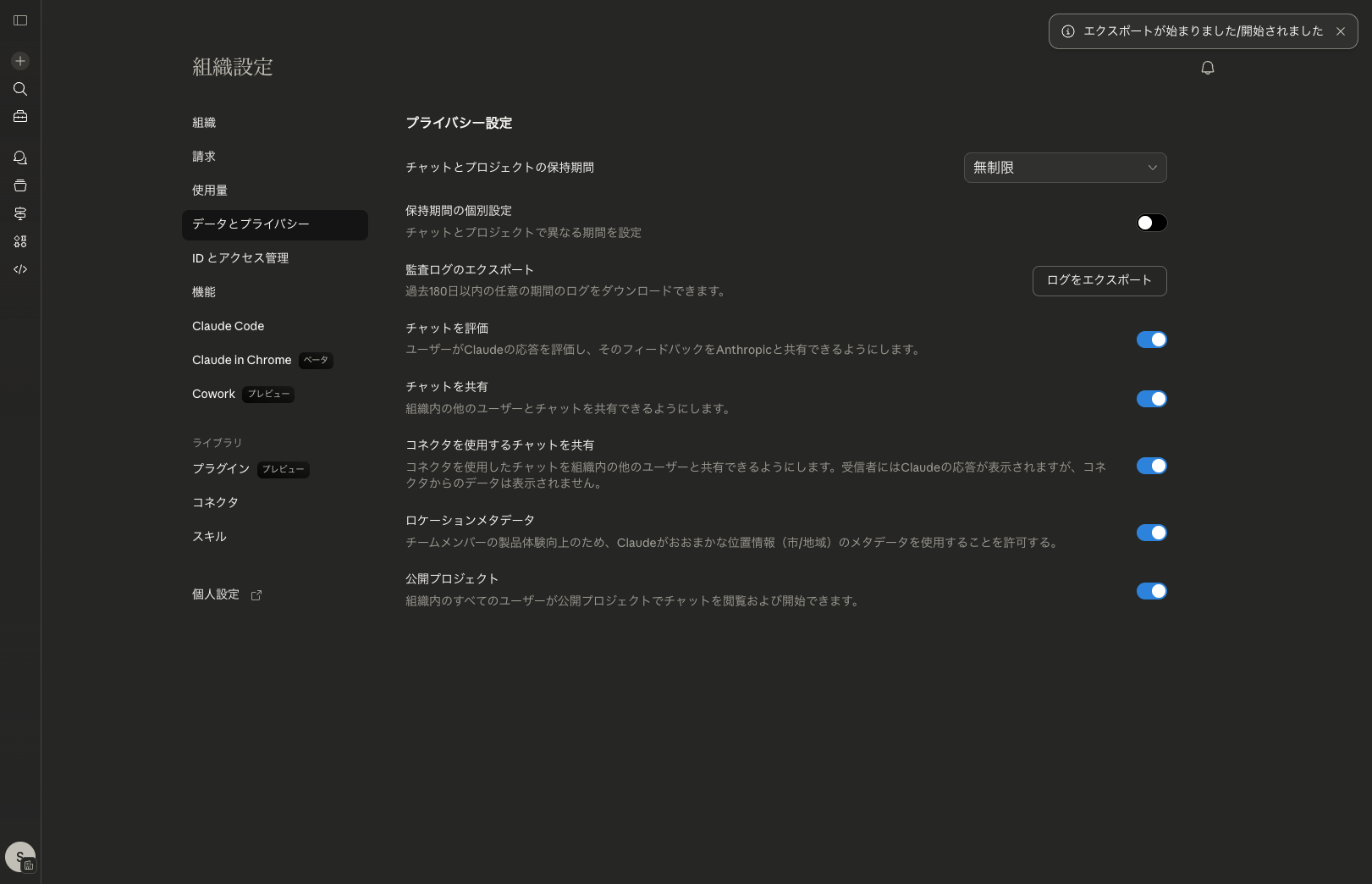Disable the ロケーションメタデータ toggle
1372x884 pixels.
click(x=1151, y=533)
